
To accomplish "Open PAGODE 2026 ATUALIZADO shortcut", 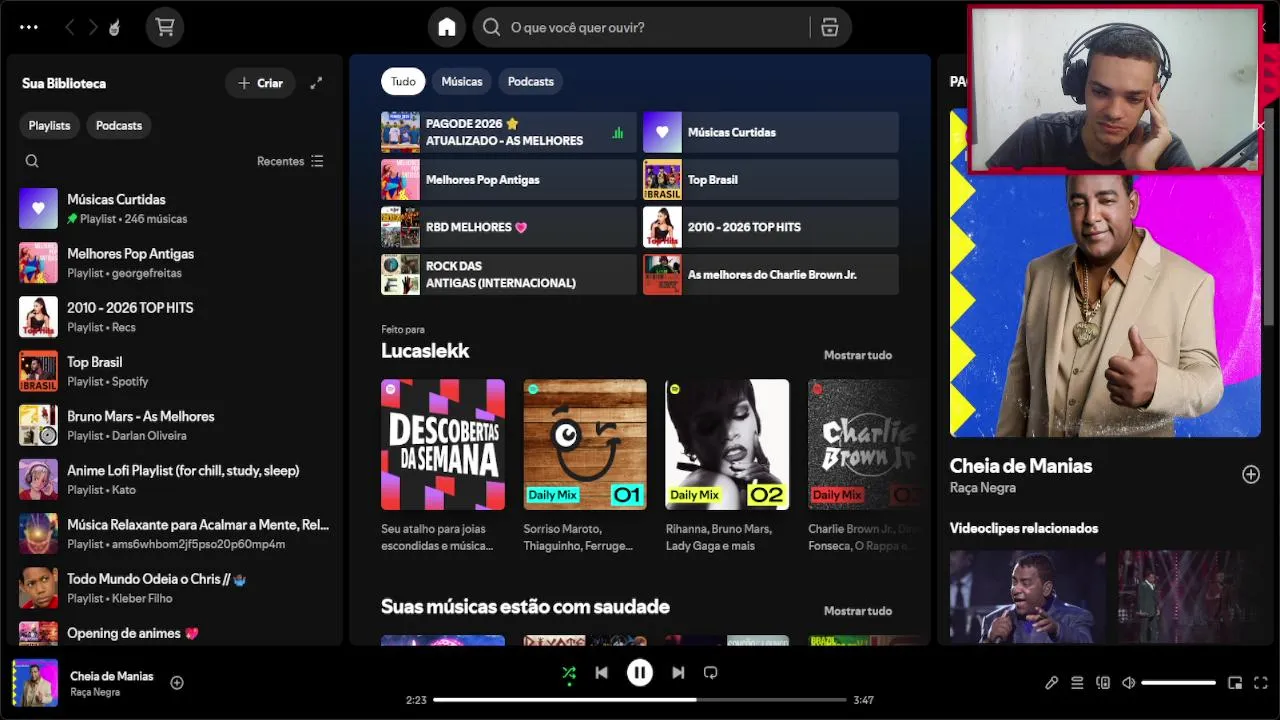I will tap(508, 132).
